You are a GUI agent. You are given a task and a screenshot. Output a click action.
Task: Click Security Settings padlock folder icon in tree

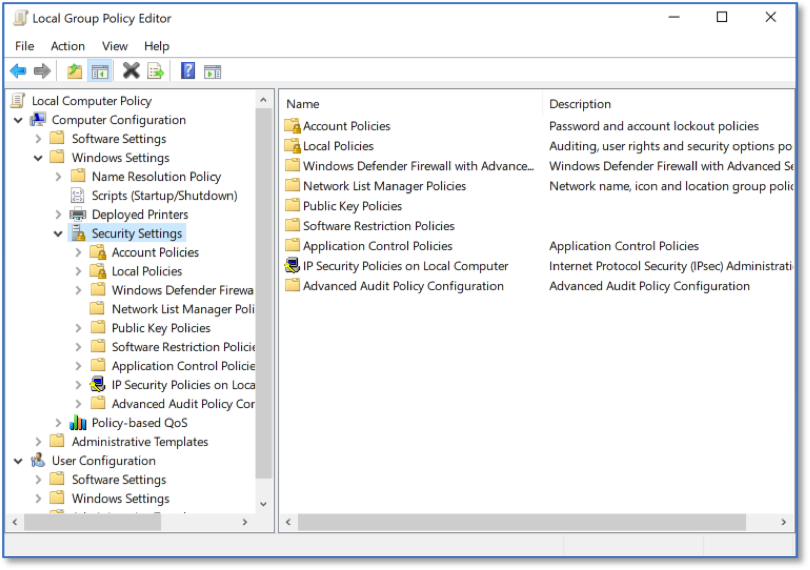click(79, 233)
